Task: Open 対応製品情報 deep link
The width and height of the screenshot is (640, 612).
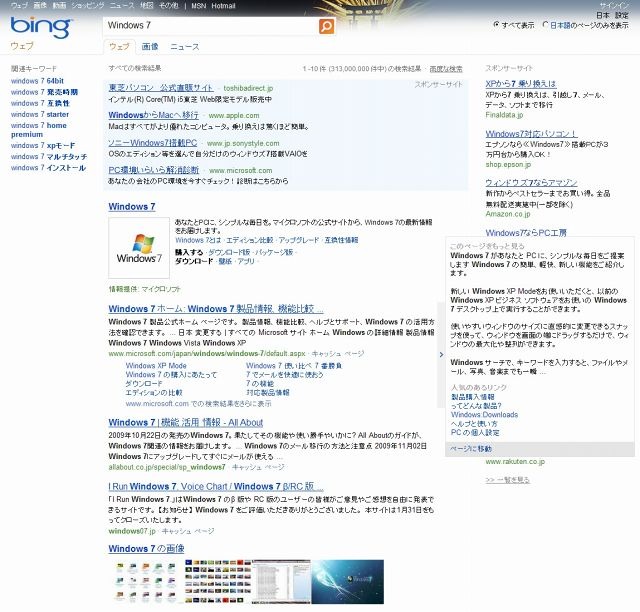Action: (x=268, y=393)
